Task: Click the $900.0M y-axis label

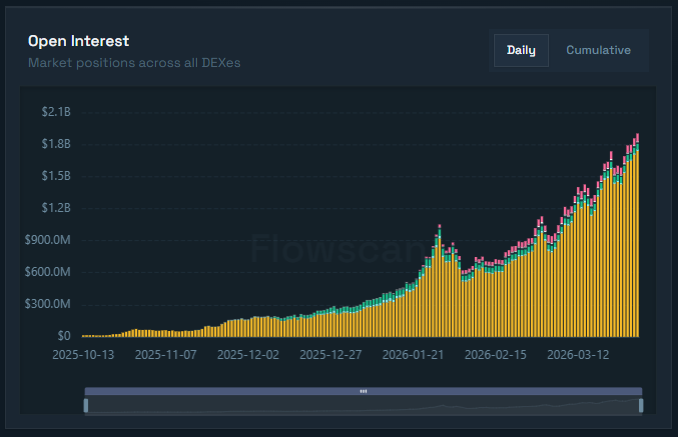Action: [x=49, y=240]
